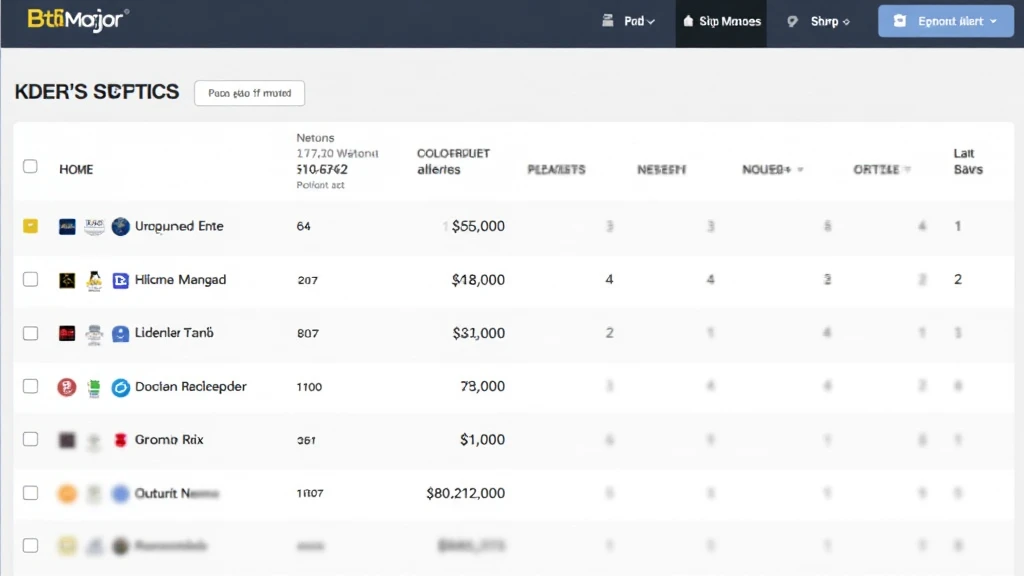
Task: Click the middle badge icon in Uropuned Ente row
Action: [x=94, y=227]
